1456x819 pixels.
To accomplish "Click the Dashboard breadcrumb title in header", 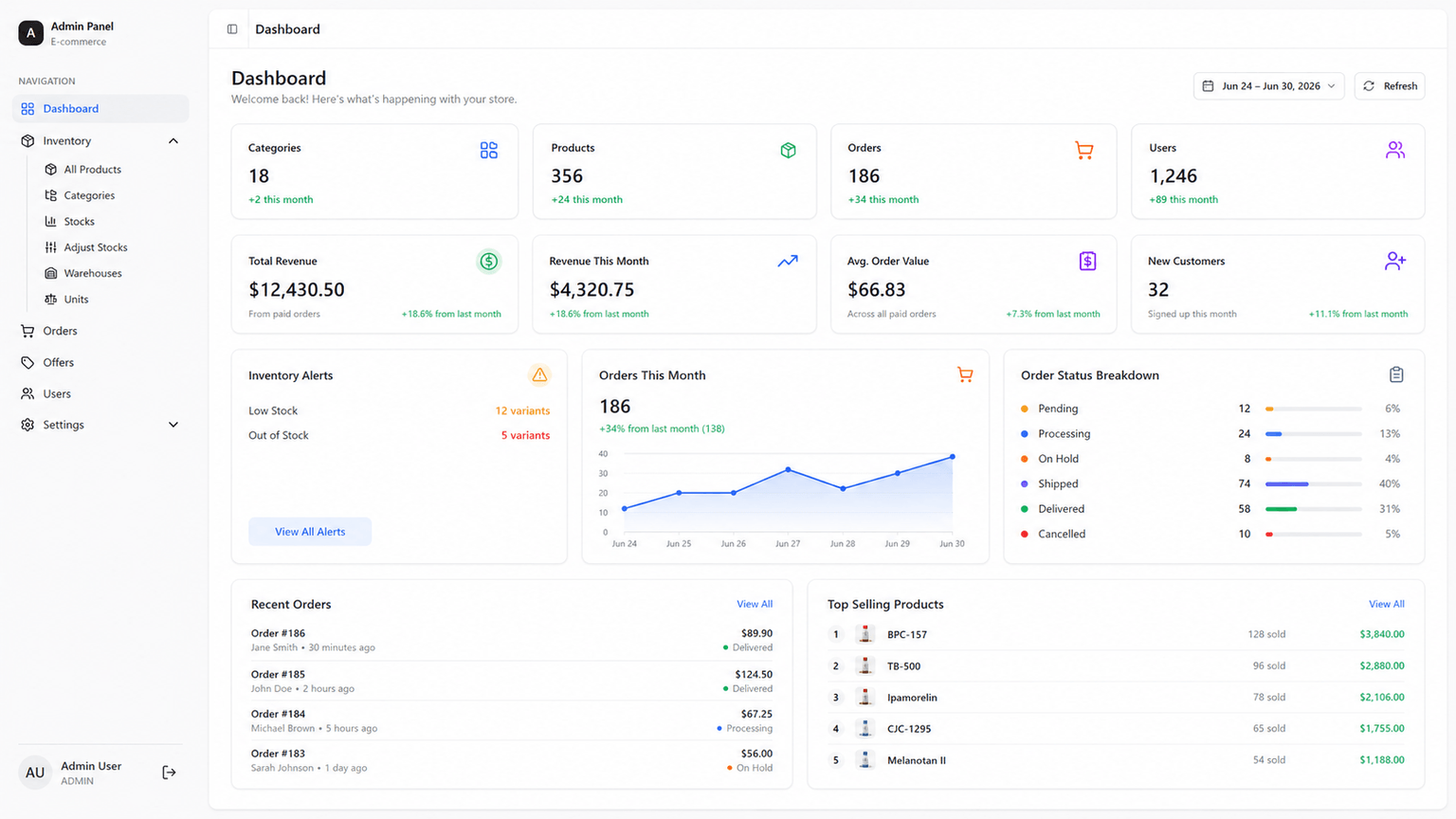I will click(287, 29).
